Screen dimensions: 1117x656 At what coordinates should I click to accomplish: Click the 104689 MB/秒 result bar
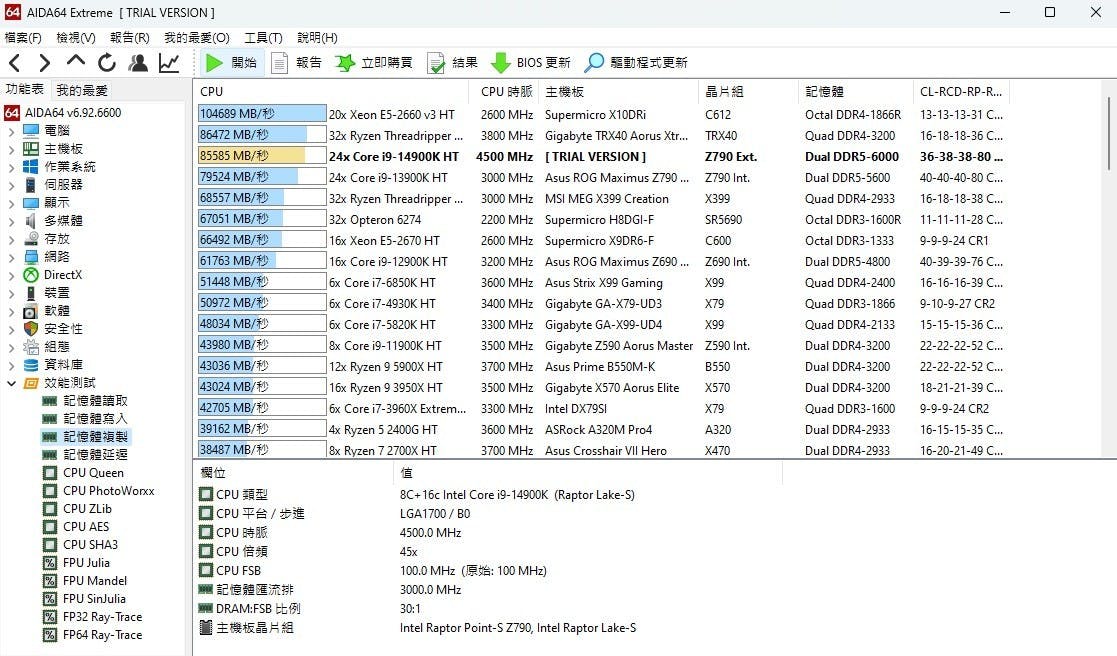pyautogui.click(x=262, y=114)
